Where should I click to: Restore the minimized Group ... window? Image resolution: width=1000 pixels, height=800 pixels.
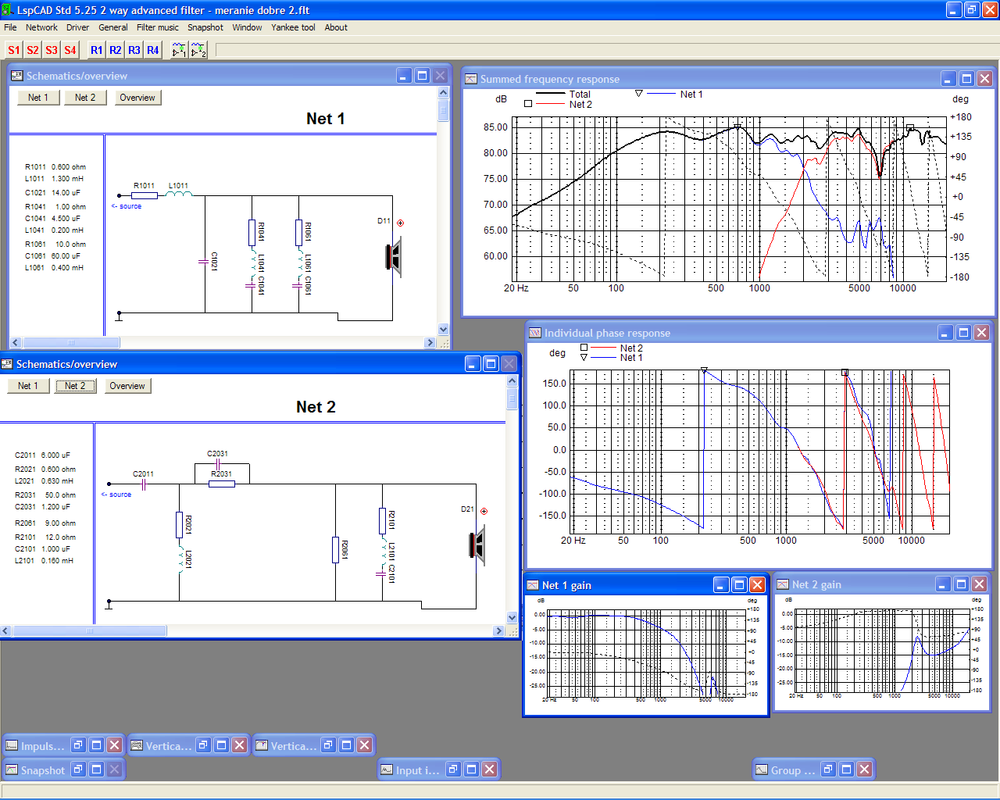[828, 769]
